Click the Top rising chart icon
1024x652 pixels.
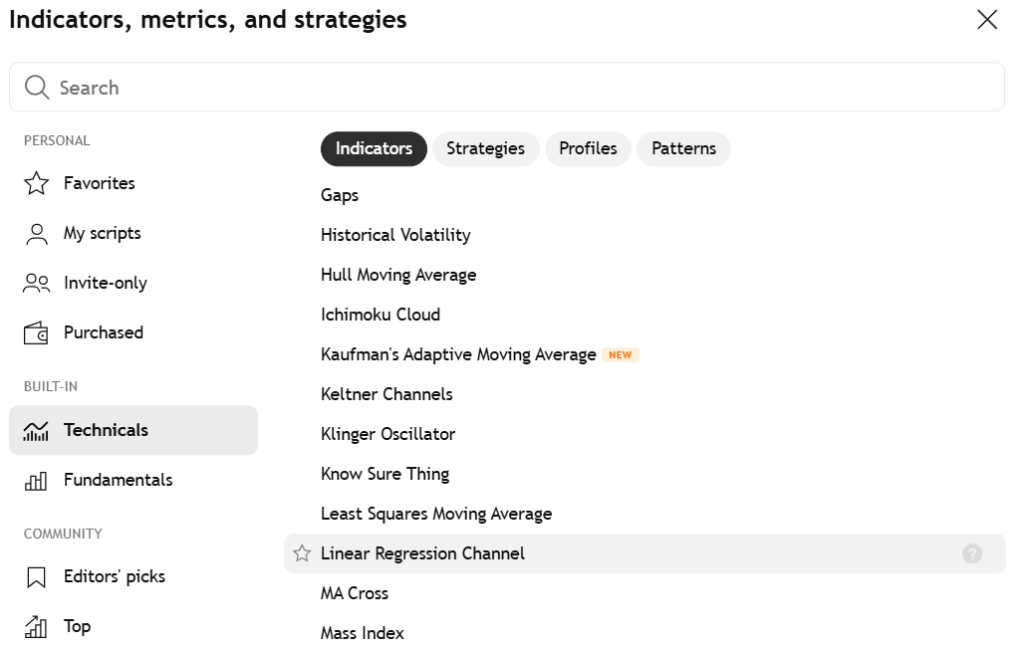click(x=37, y=627)
